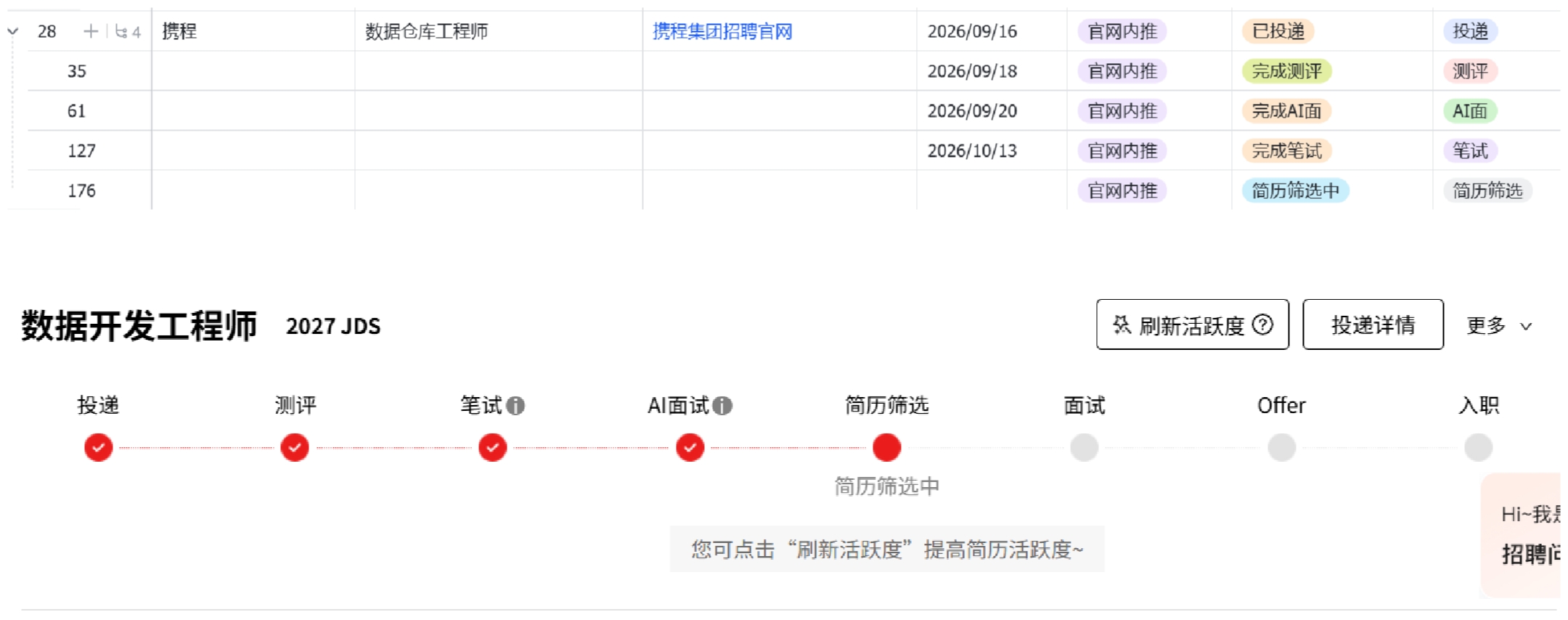Image resolution: width=1568 pixels, height=620 pixels.
Task: Click the 完成AI面 status tag
Action: [1287, 111]
